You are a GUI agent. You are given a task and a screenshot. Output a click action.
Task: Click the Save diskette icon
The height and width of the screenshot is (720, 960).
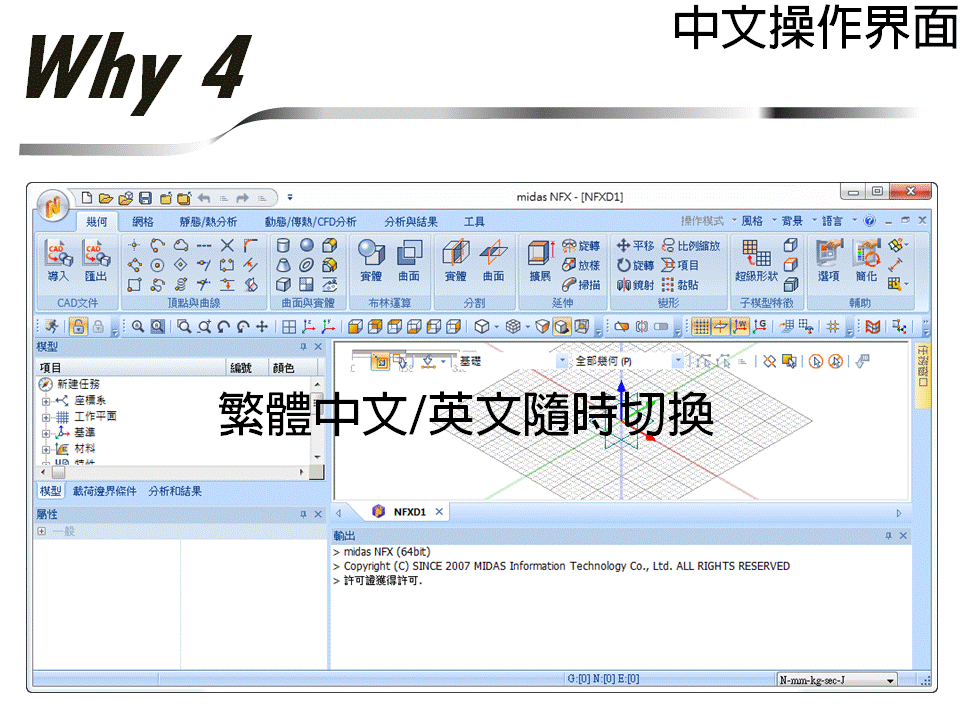[145, 198]
